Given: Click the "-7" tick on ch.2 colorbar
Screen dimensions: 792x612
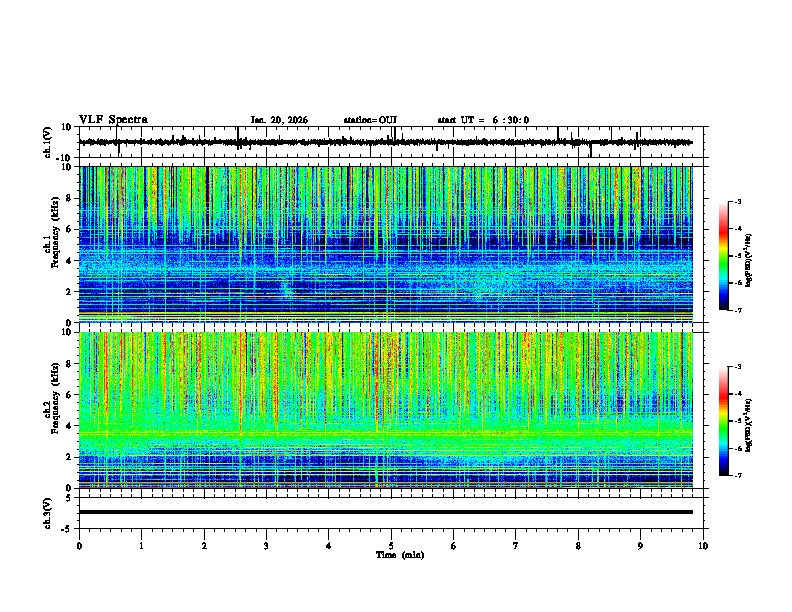Looking at the screenshot, I should pyautogui.click(x=738, y=475).
